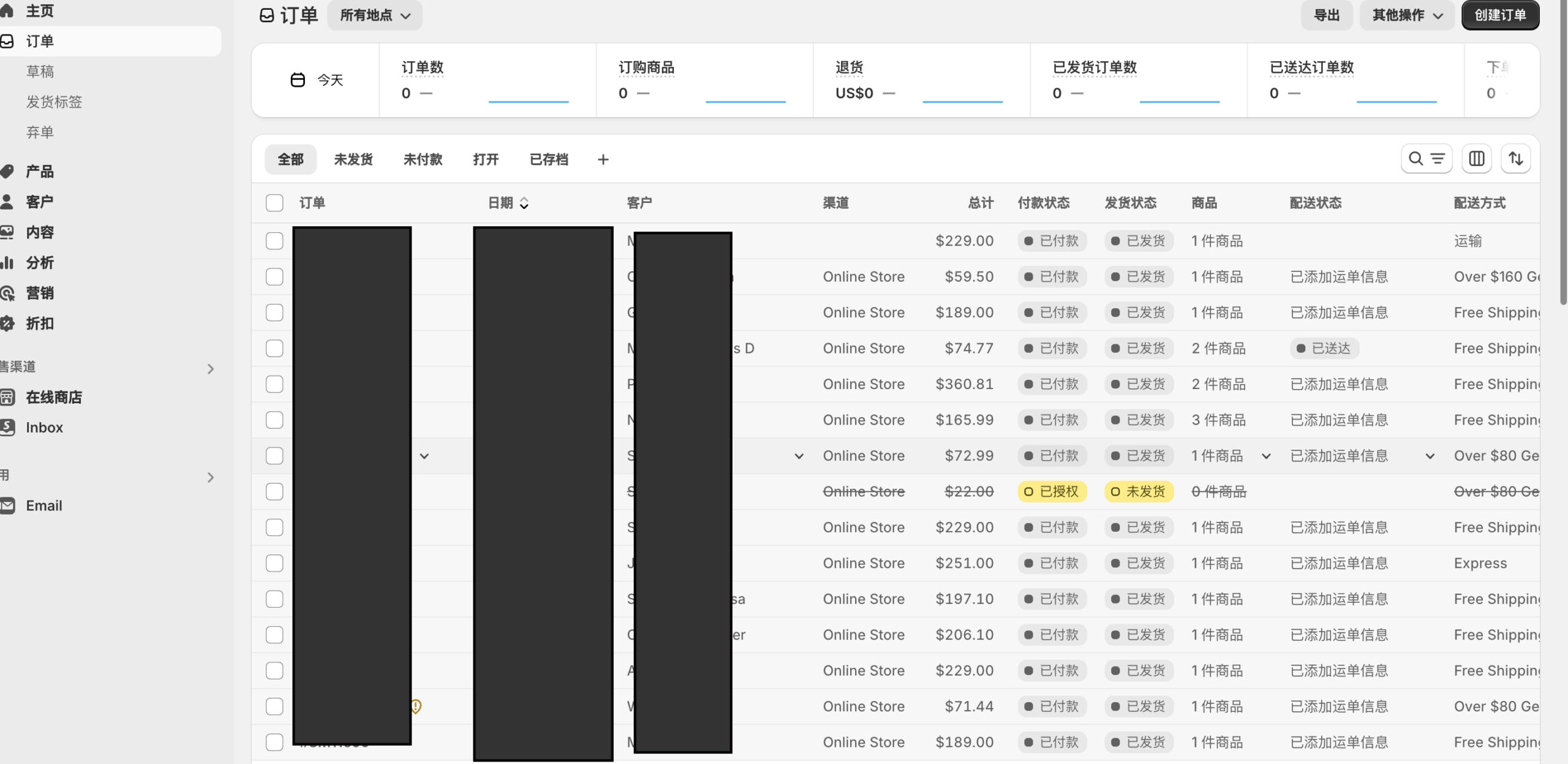Open Inbox from the sidebar
1568x764 pixels.
click(x=44, y=428)
